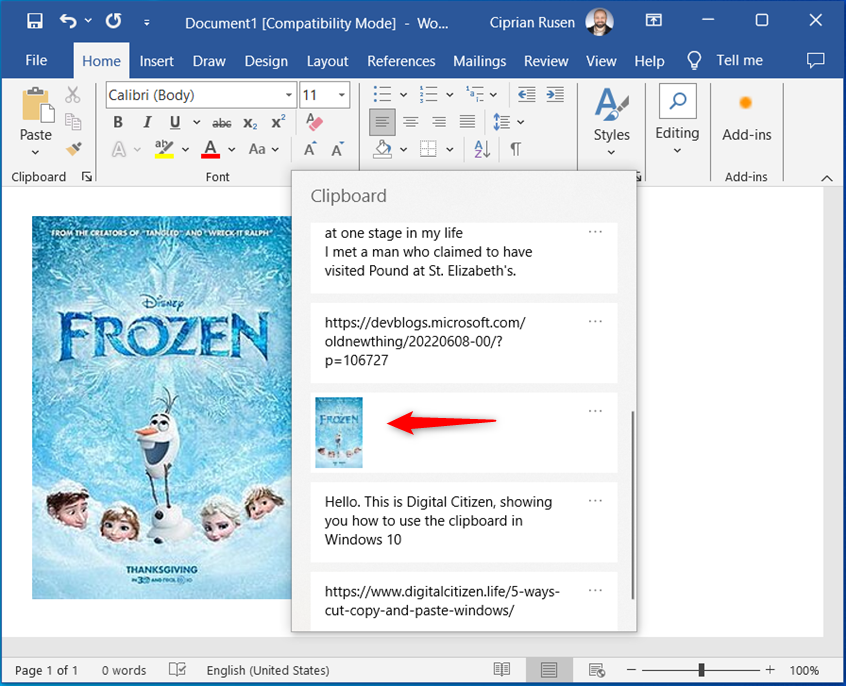The image size is (846, 686).
Task: Open the Paste button
Action: pyautogui.click(x=36, y=121)
